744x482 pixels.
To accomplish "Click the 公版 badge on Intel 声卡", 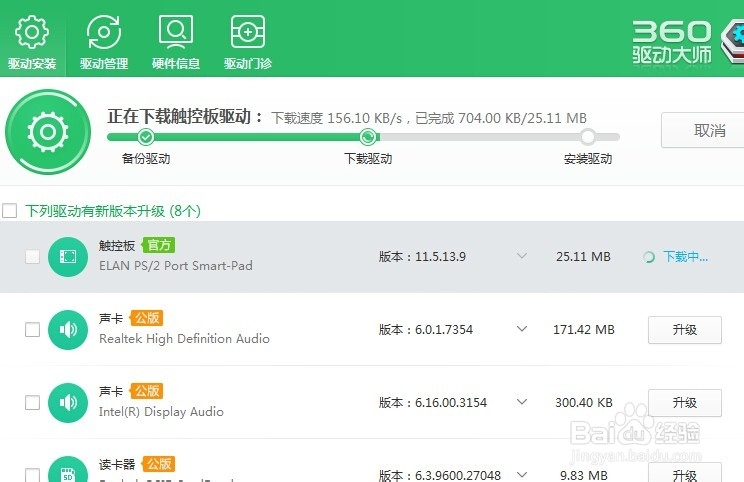I will pyautogui.click(x=147, y=391).
